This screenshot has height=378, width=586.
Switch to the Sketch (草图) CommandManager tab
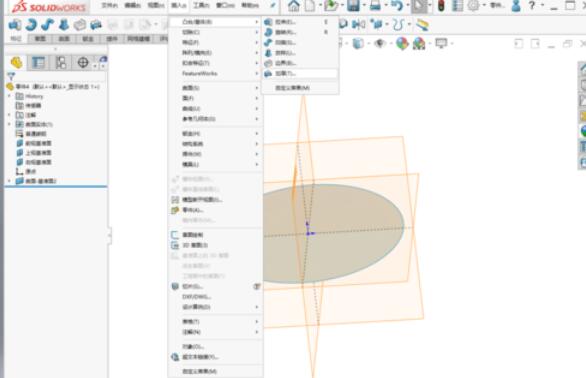pos(40,39)
